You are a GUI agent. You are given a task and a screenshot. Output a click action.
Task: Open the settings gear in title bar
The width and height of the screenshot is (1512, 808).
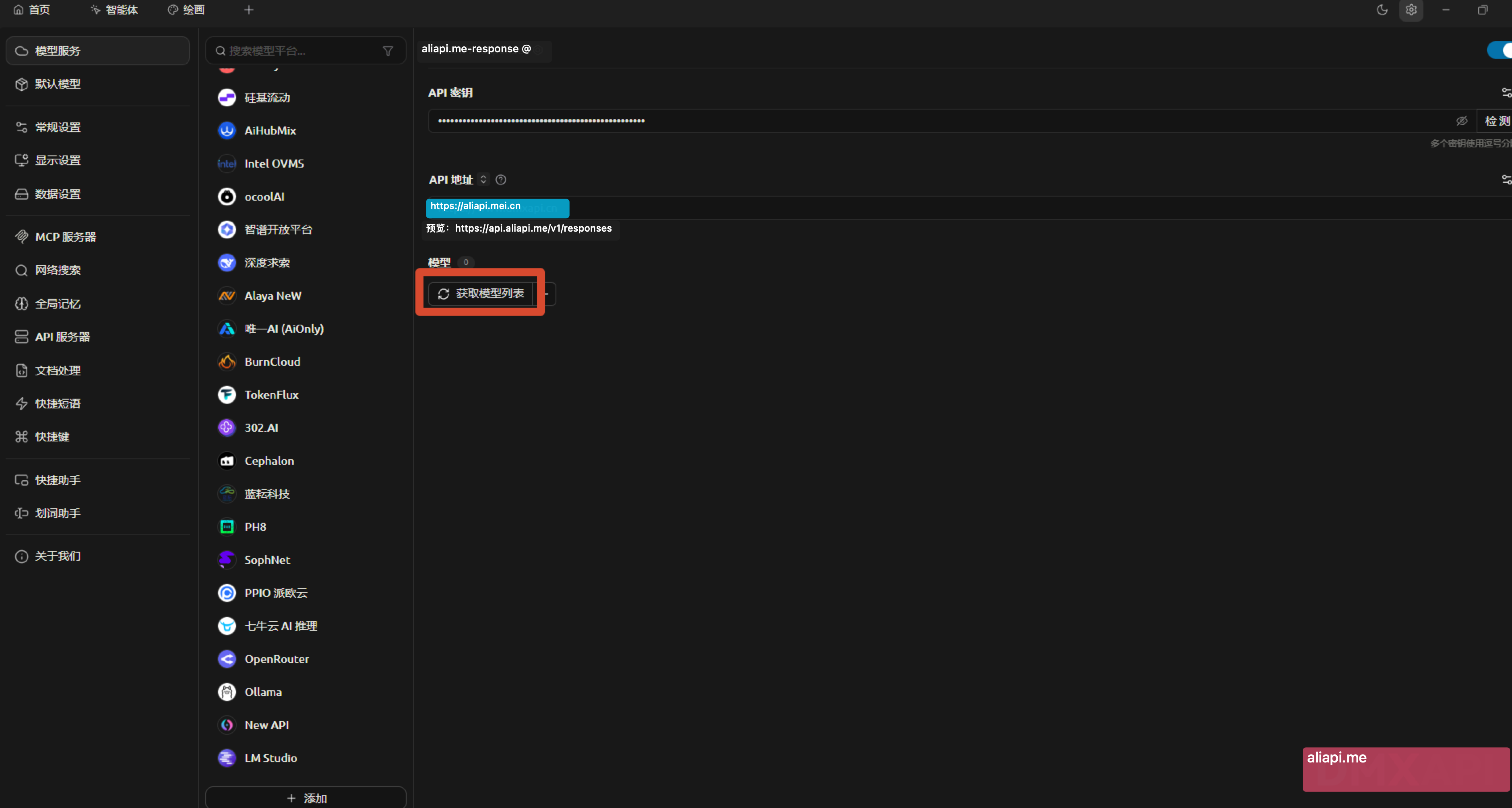point(1411,10)
